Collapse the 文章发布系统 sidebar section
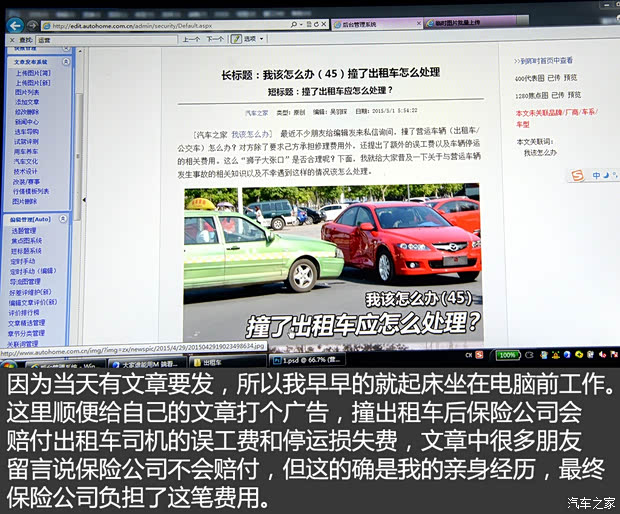 66,62
